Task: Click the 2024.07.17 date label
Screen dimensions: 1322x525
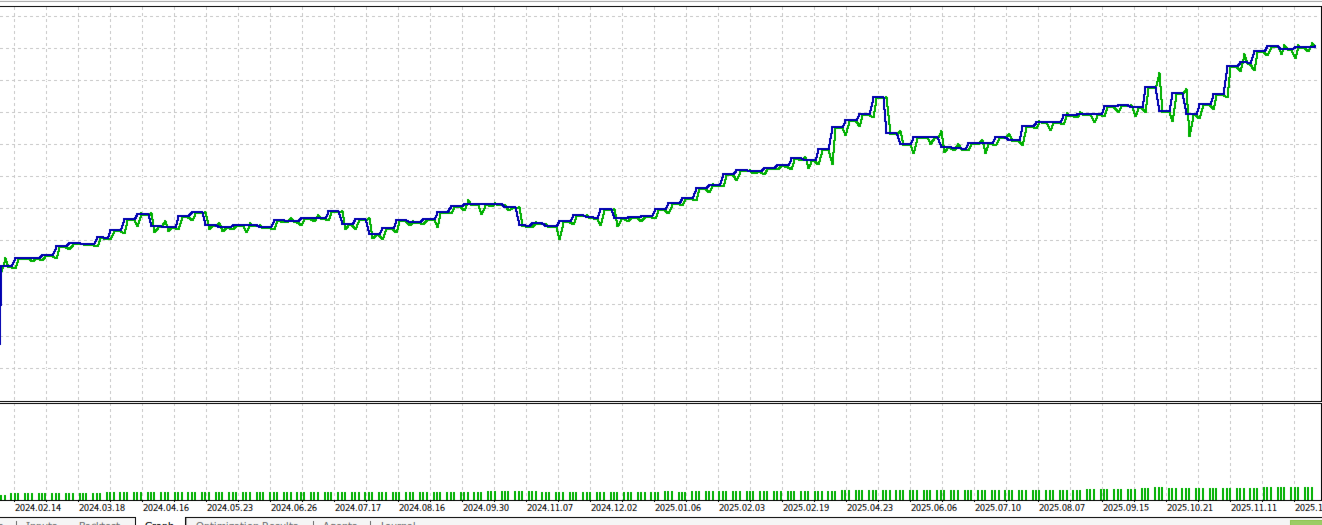Action: [358, 508]
